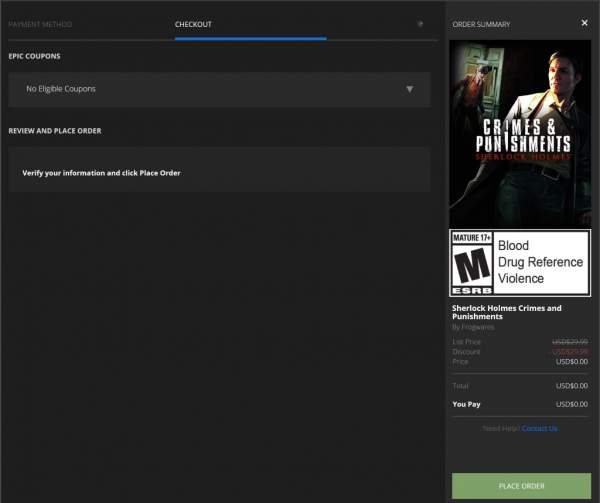The image size is (600, 503).
Task: Click the 'Violence' rating descriptor
Action: [521, 278]
